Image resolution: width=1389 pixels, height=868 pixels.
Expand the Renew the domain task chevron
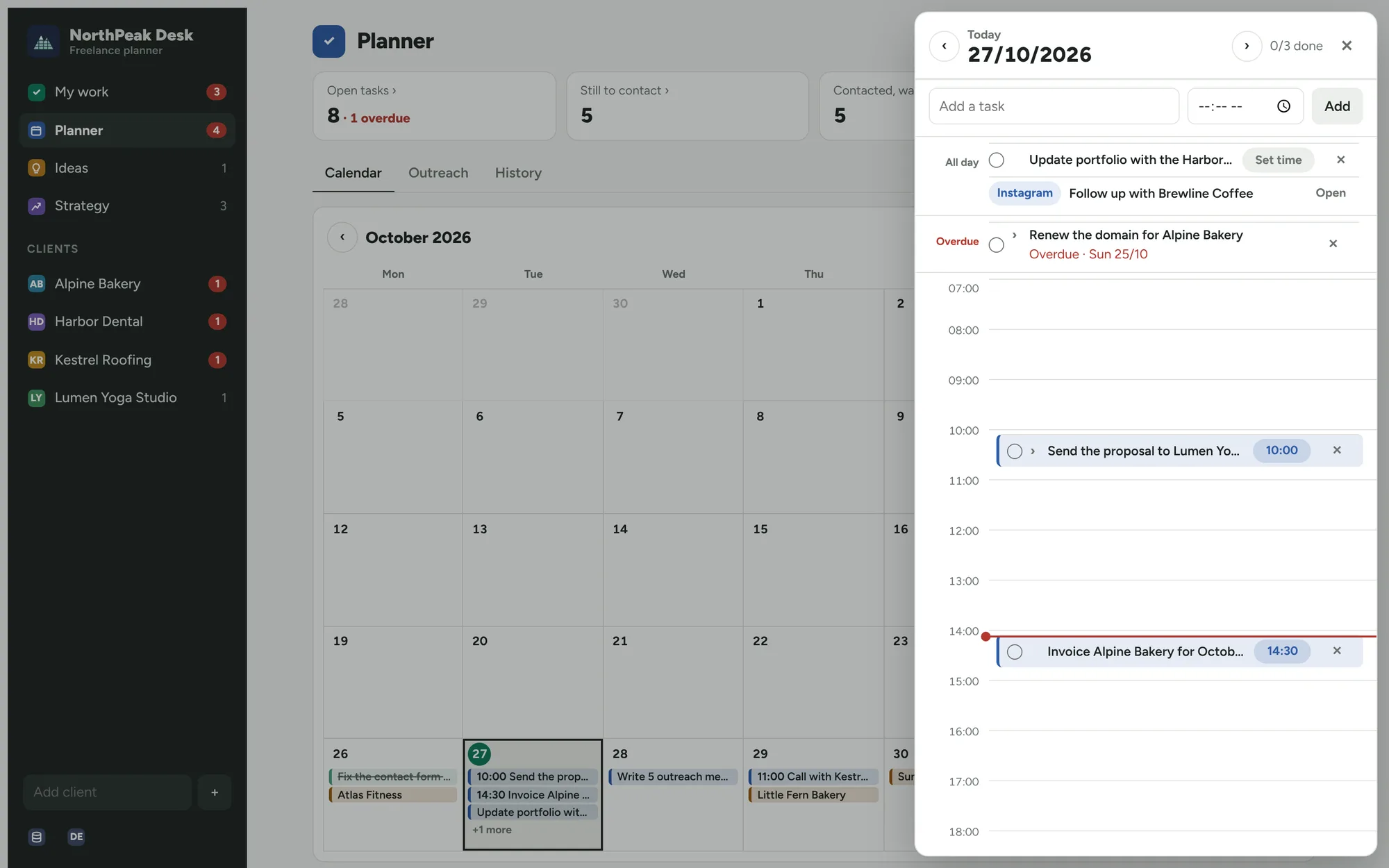point(1015,235)
